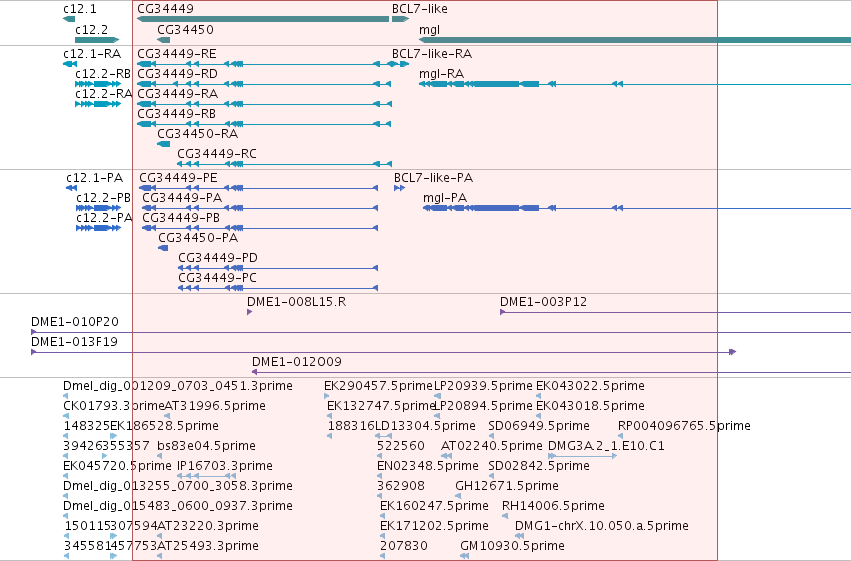Select the EK132747.5prime EST label
This screenshot has height=561, width=851.
[382, 406]
